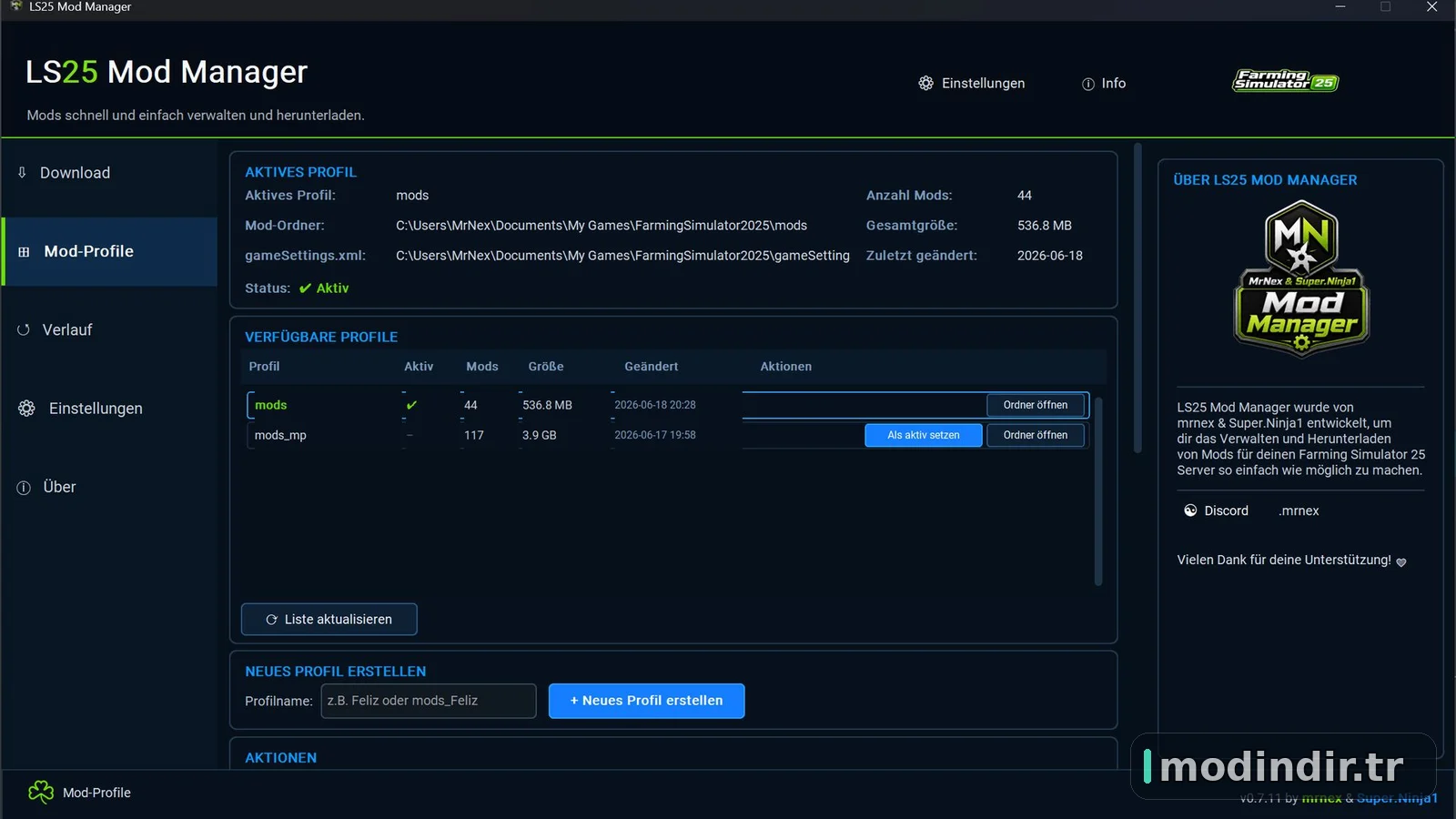Screen dimensions: 1456x819
Task: Open folder of the mods_mp profile
Action: pos(1036,435)
